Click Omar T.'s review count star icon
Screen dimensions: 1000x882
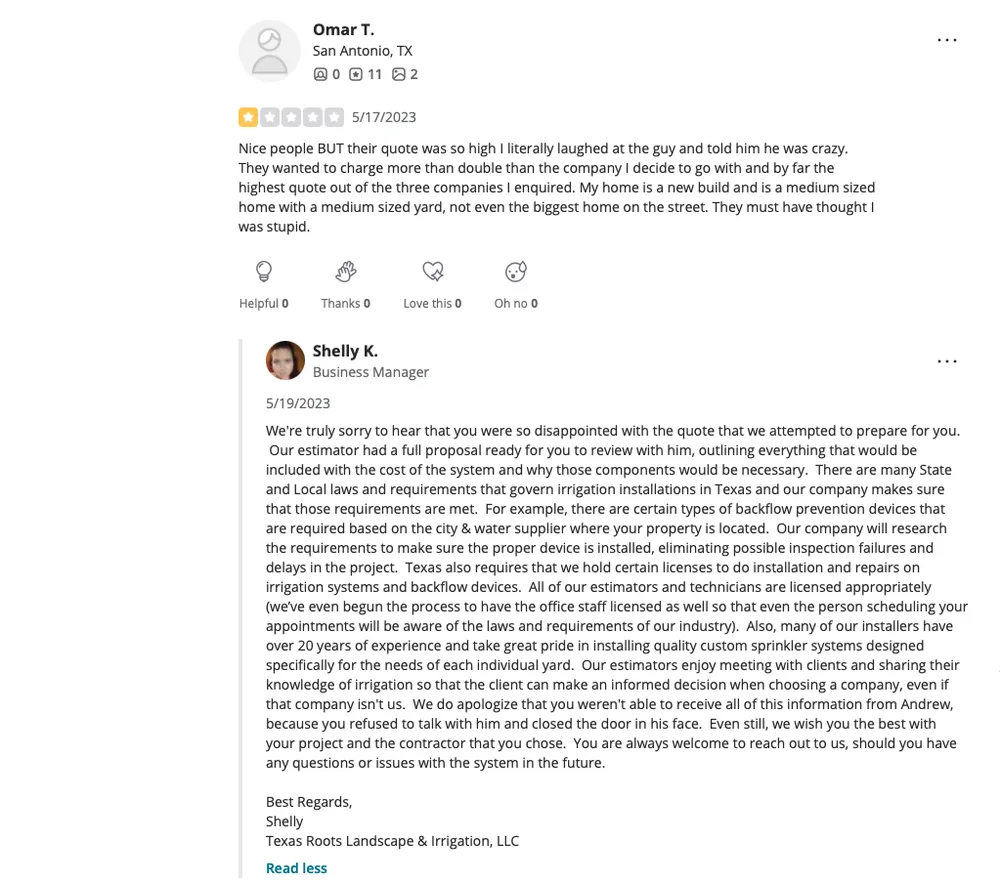(x=356, y=74)
